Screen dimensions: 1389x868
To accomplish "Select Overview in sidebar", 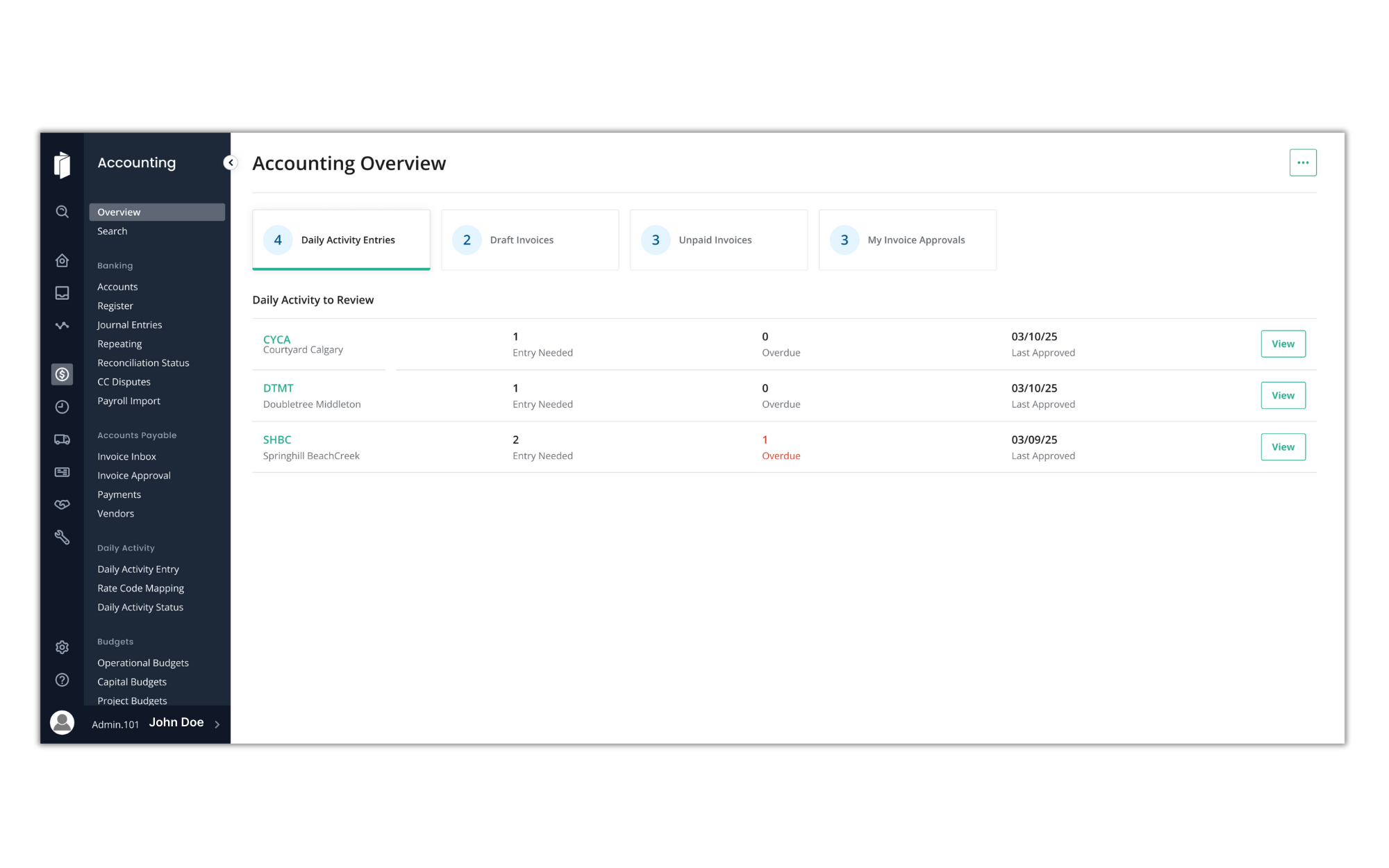I will pos(157,212).
